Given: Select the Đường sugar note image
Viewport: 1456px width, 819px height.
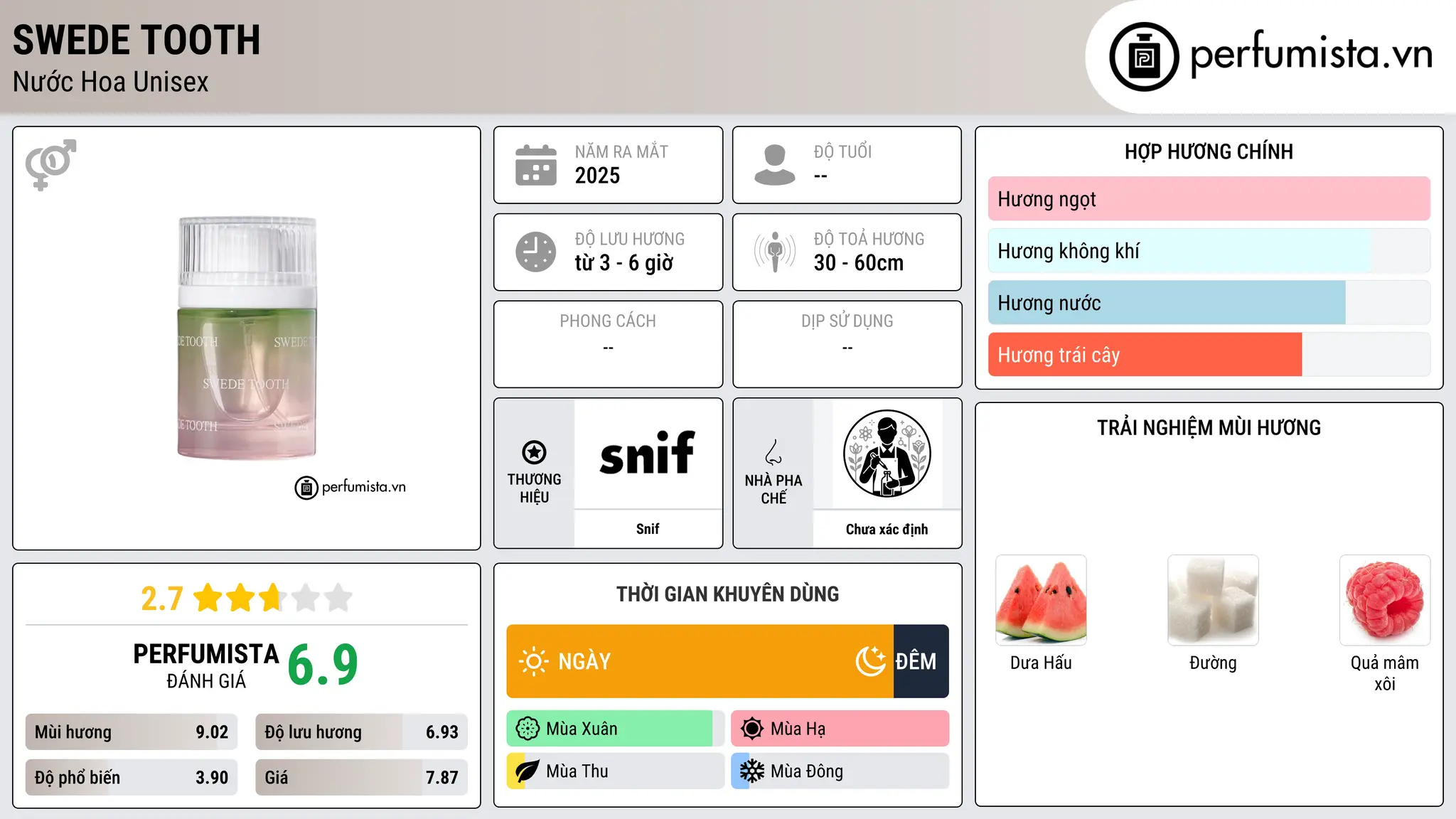Looking at the screenshot, I should 1213,600.
